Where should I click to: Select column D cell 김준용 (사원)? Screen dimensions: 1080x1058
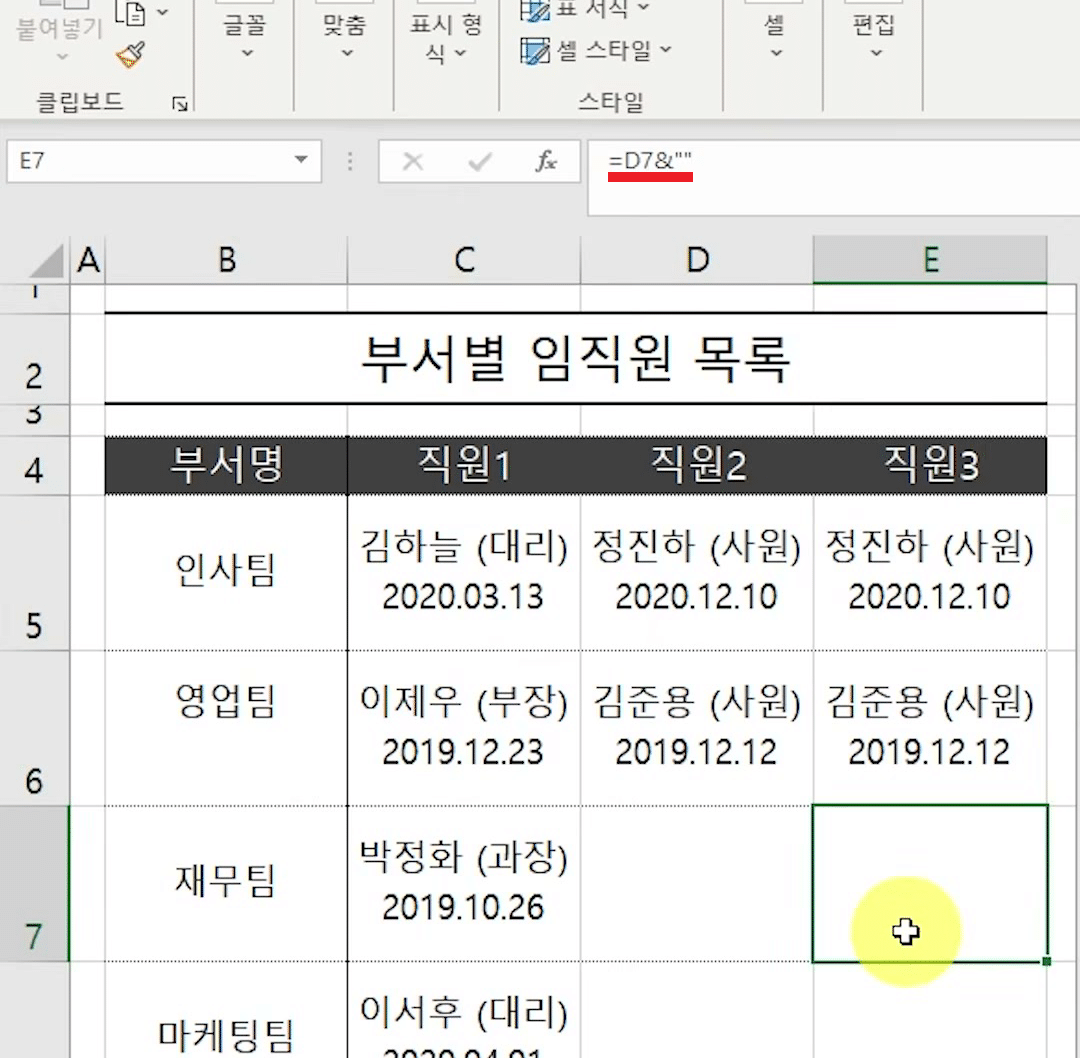pos(697,728)
